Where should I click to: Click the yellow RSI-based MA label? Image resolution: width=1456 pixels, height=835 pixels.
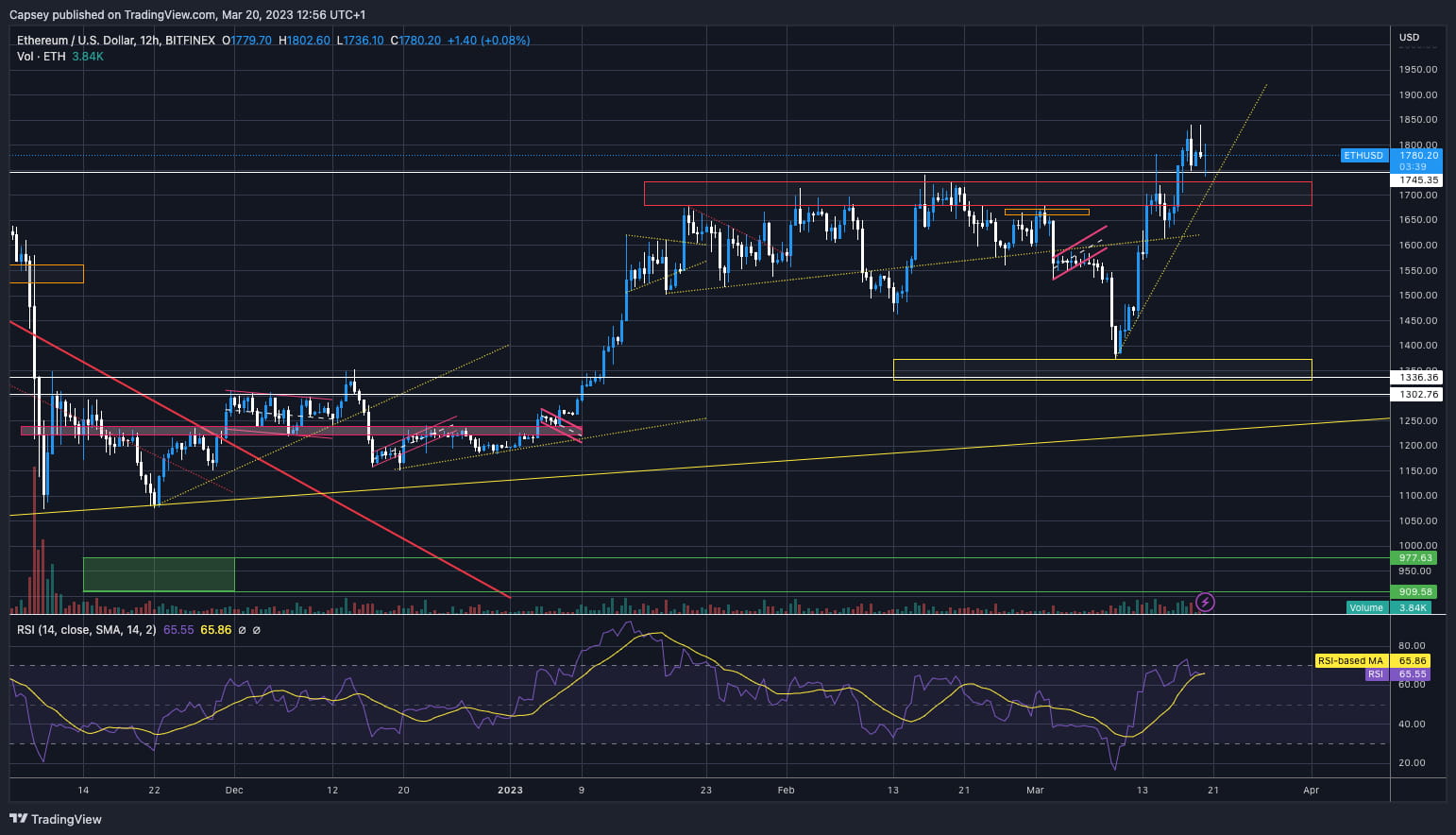[1351, 661]
